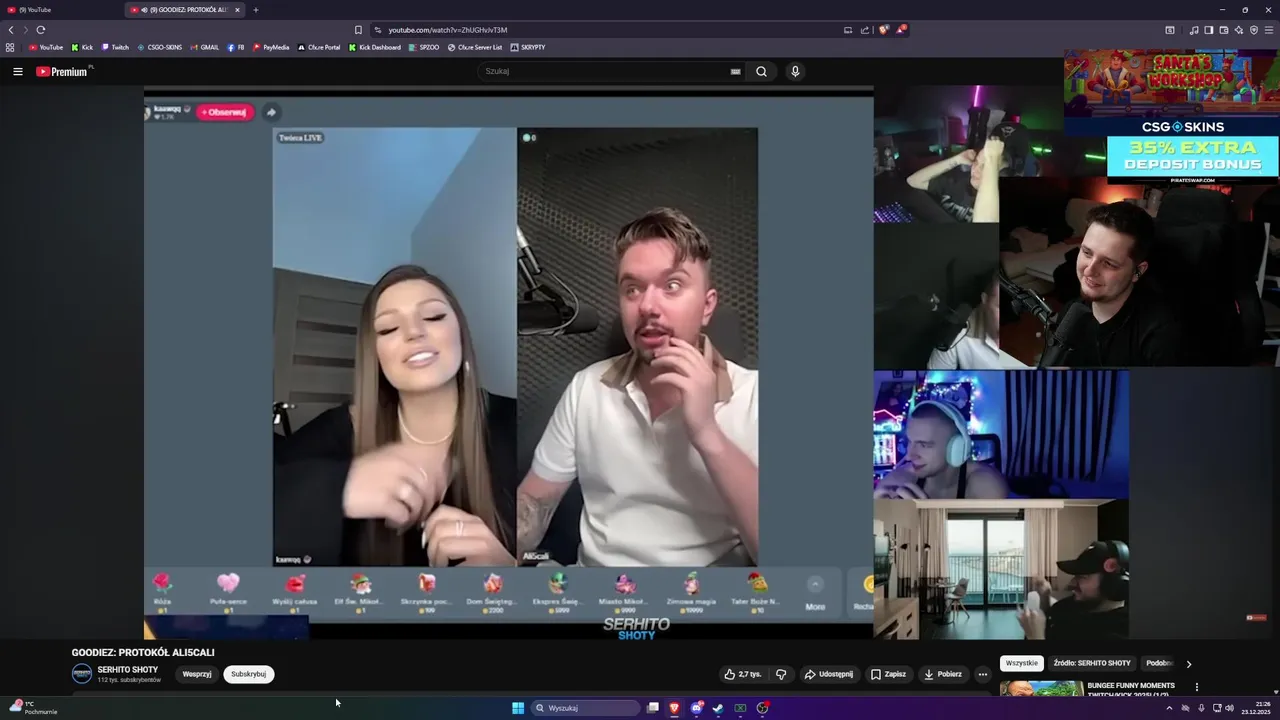Open the browser main menu

(x=1269, y=30)
